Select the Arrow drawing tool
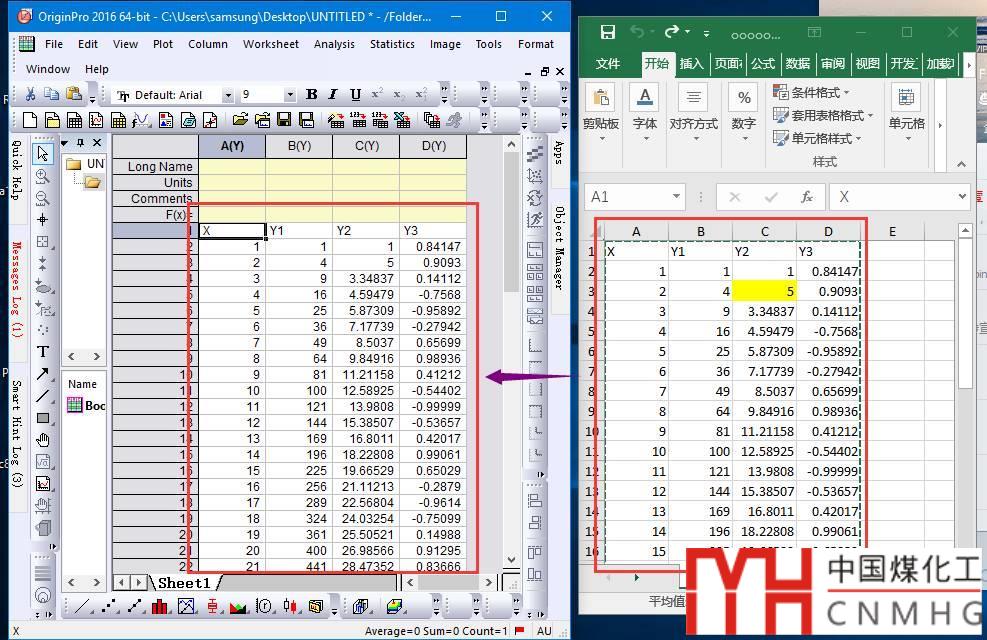Viewport: 987px width, 640px height. [43, 374]
